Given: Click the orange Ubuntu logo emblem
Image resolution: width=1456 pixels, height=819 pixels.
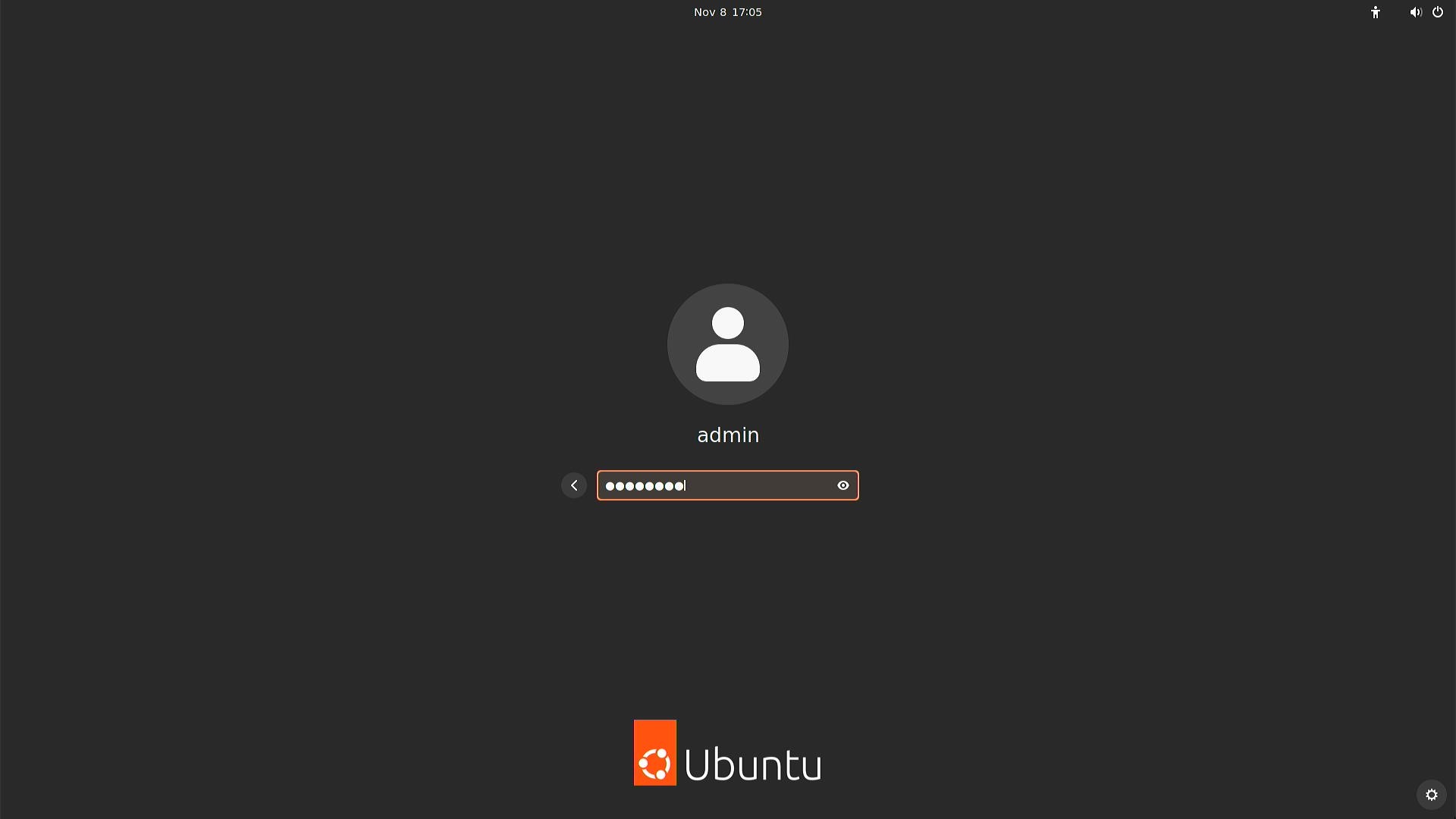Looking at the screenshot, I should pos(655,752).
